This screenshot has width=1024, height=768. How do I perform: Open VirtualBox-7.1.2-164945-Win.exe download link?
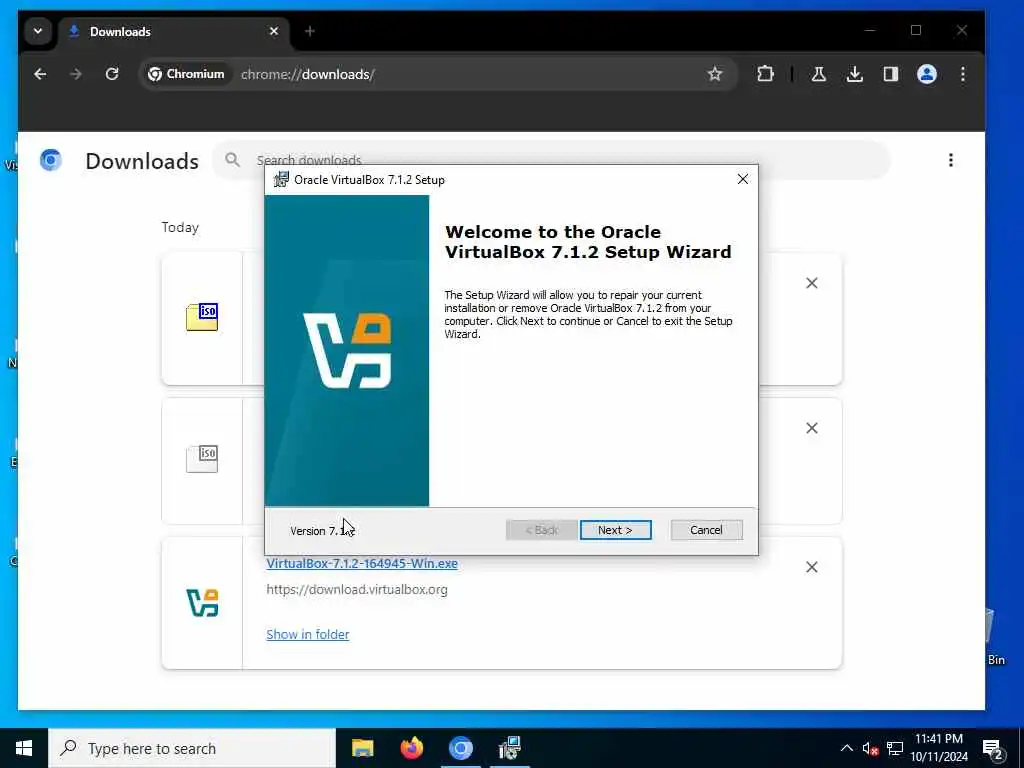(362, 564)
